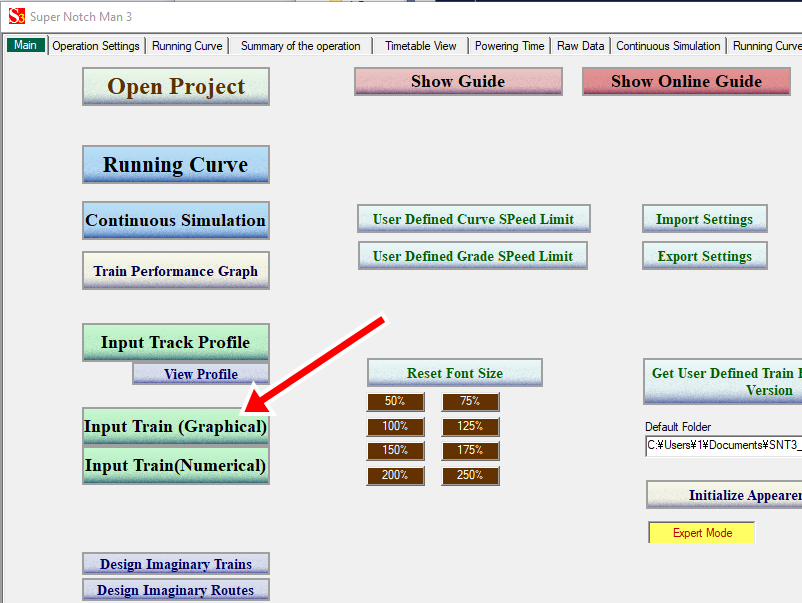Open the Operation Settings tab
The height and width of the screenshot is (603, 802).
(96, 46)
